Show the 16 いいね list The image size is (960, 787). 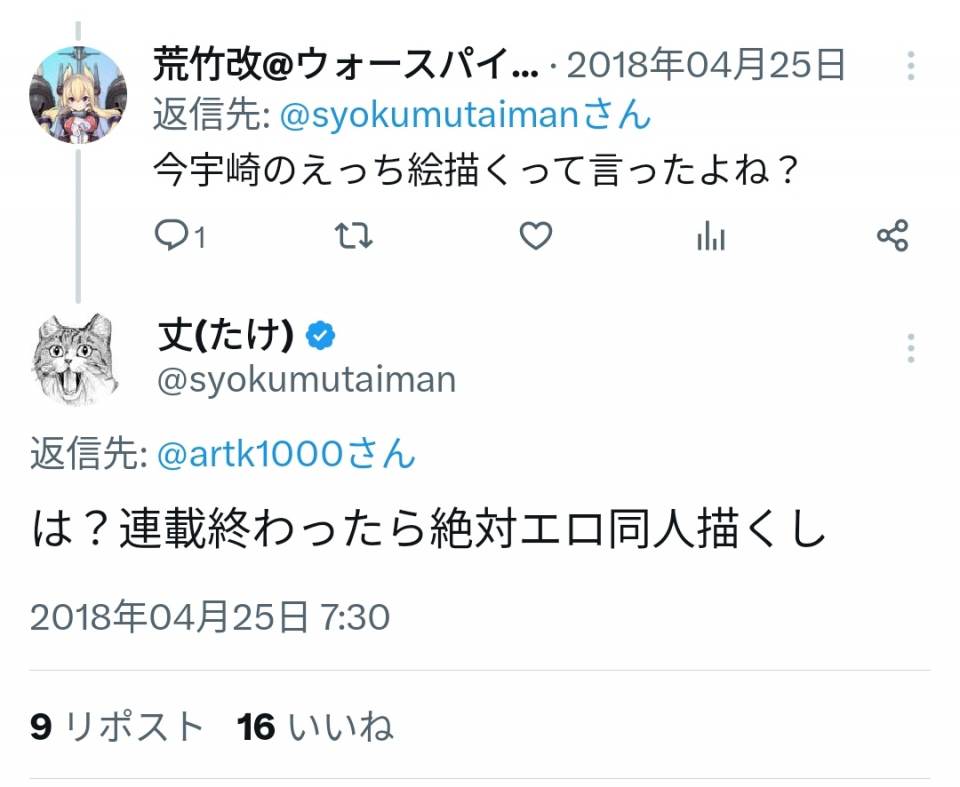(x=315, y=727)
